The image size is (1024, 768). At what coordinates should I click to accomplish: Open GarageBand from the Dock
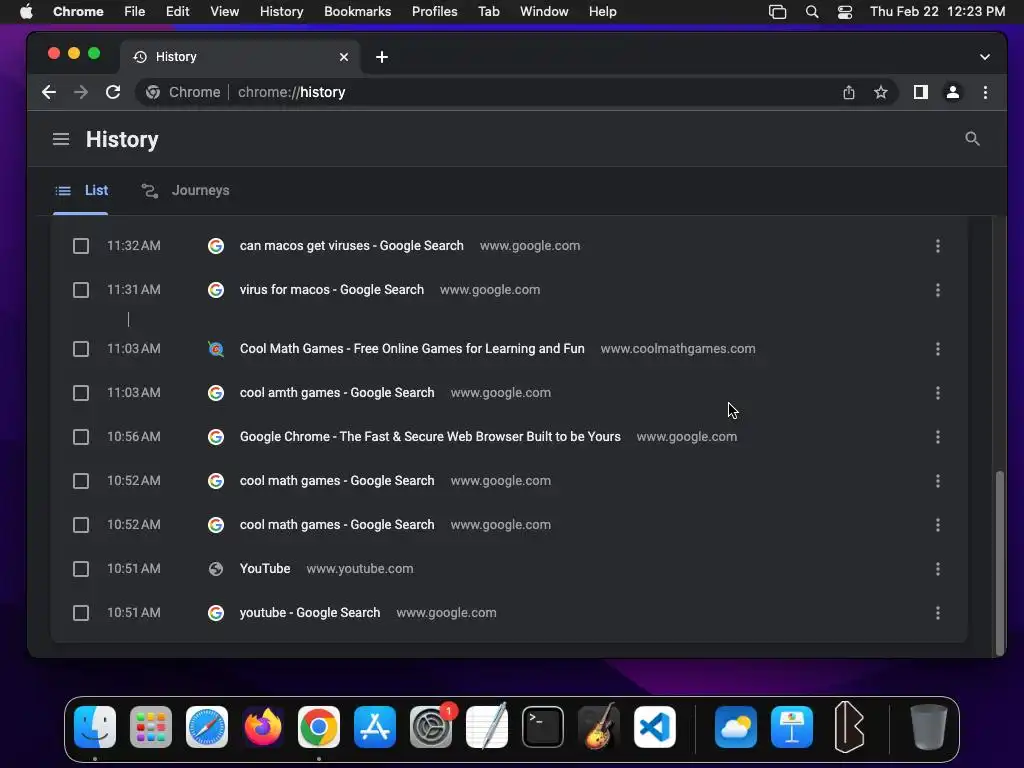[x=599, y=727]
